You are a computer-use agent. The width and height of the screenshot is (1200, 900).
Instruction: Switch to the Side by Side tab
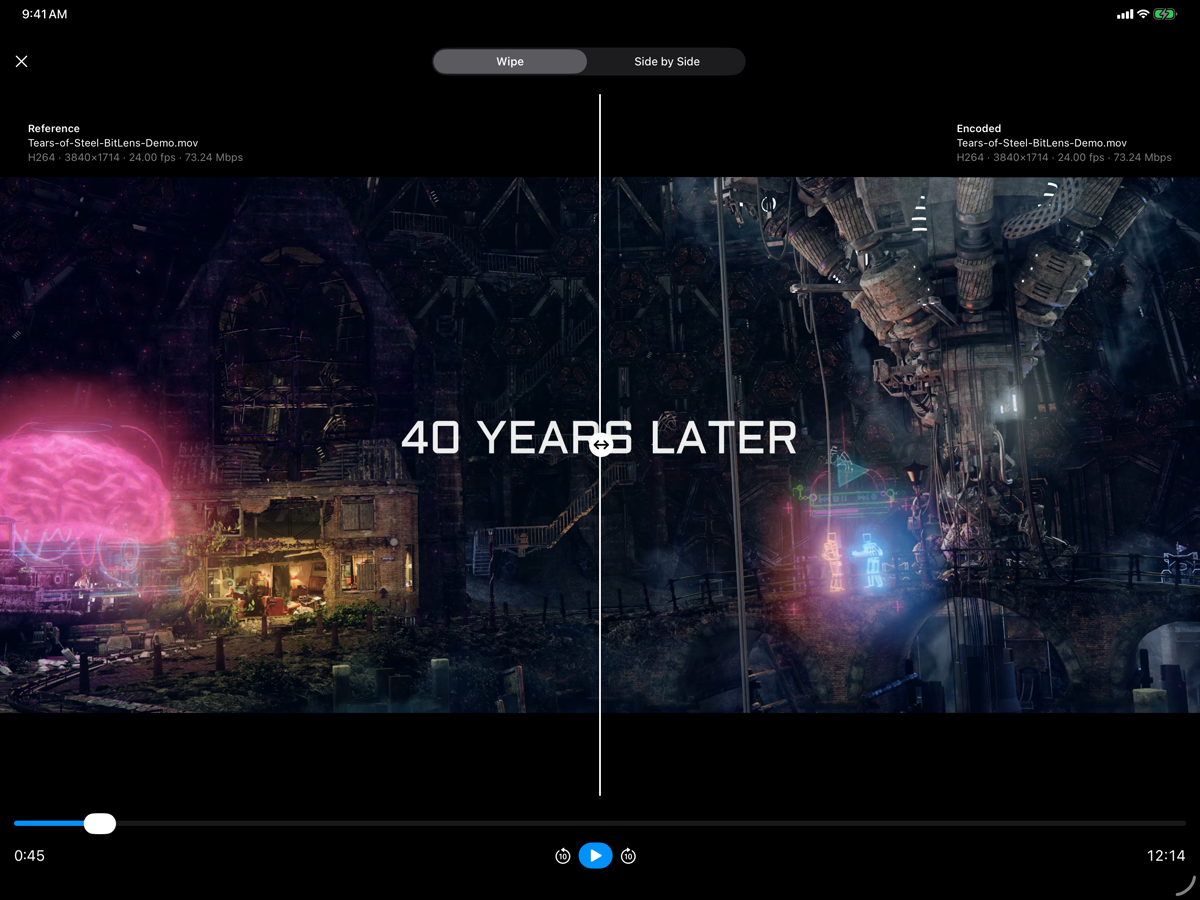(x=667, y=61)
